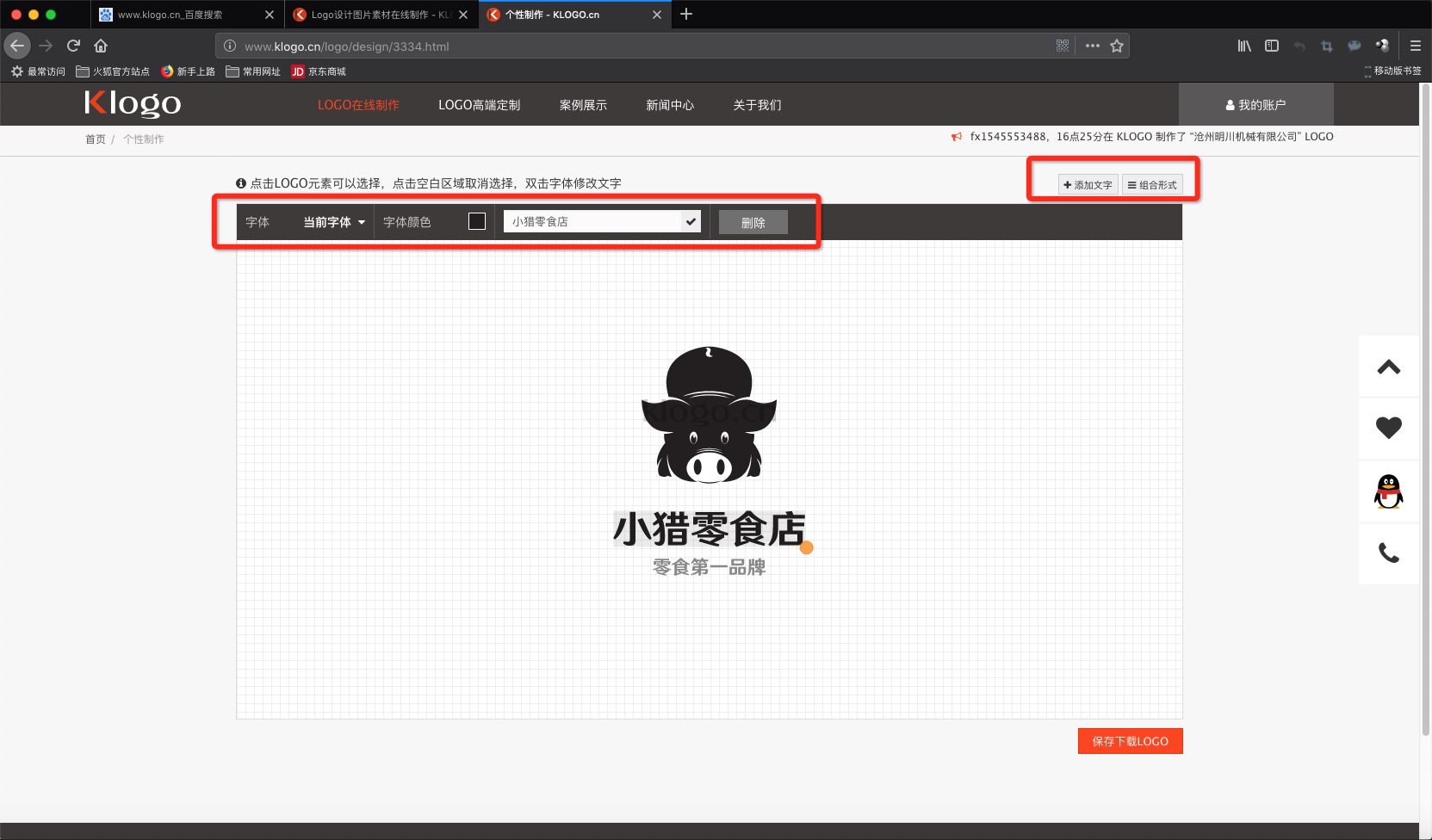
Task: Click the Klogo site logo
Action: (131, 103)
